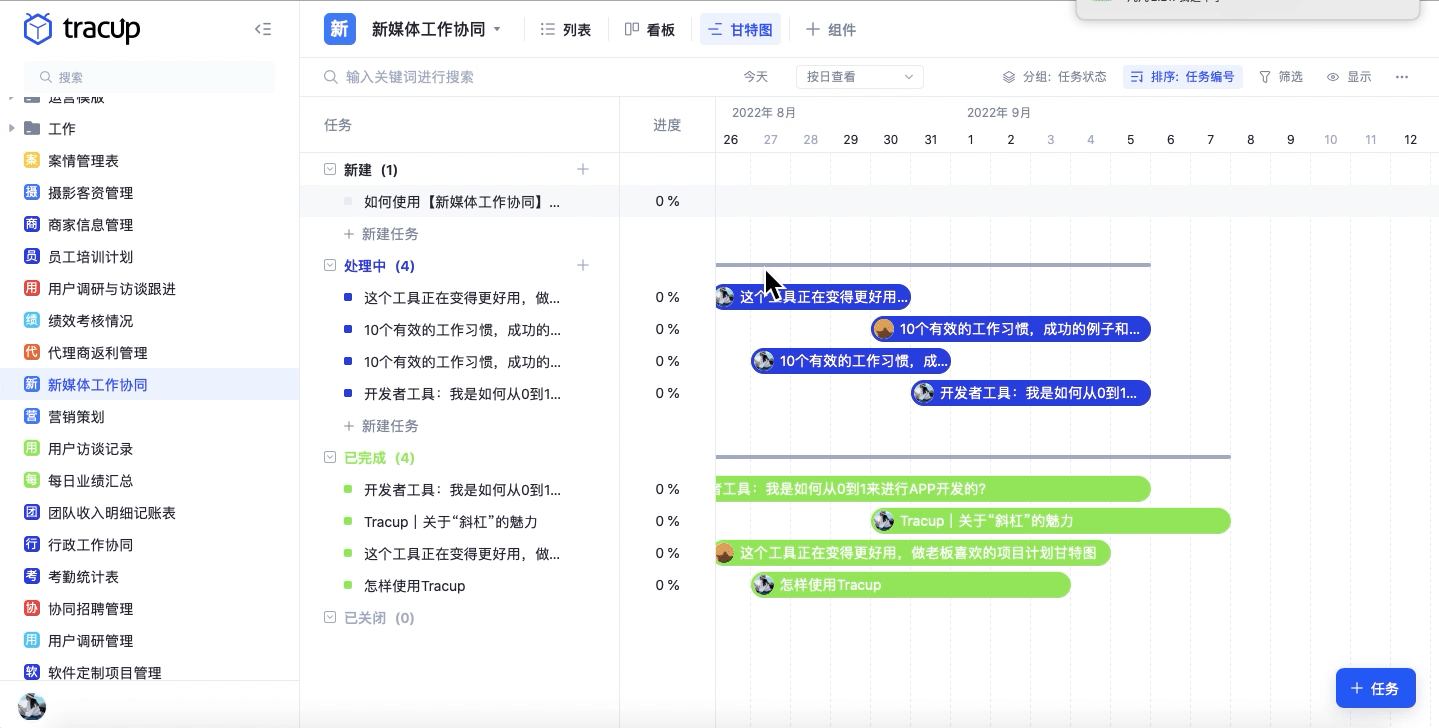Image resolution: width=1439 pixels, height=728 pixels.
Task: Click the 筛选 filter funnel icon
Action: 1265,77
